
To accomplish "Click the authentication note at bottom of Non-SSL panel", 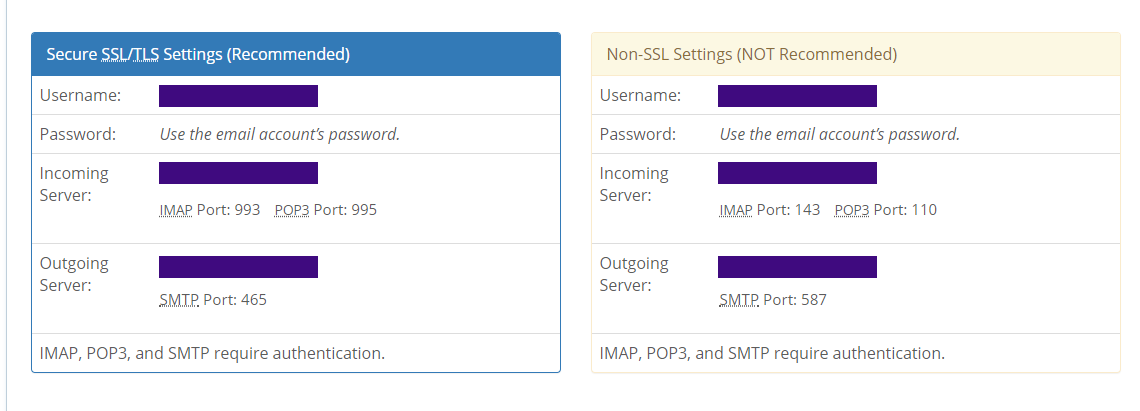I will coord(771,353).
